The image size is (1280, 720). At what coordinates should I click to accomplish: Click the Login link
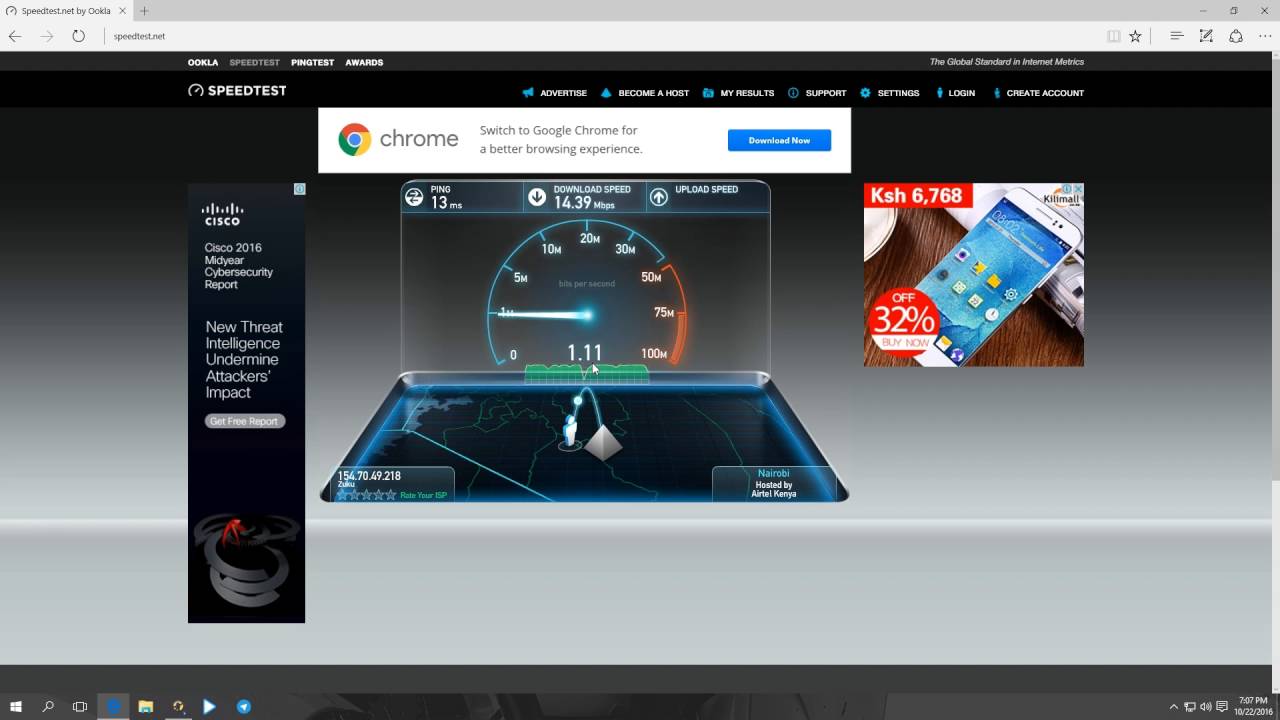point(962,93)
